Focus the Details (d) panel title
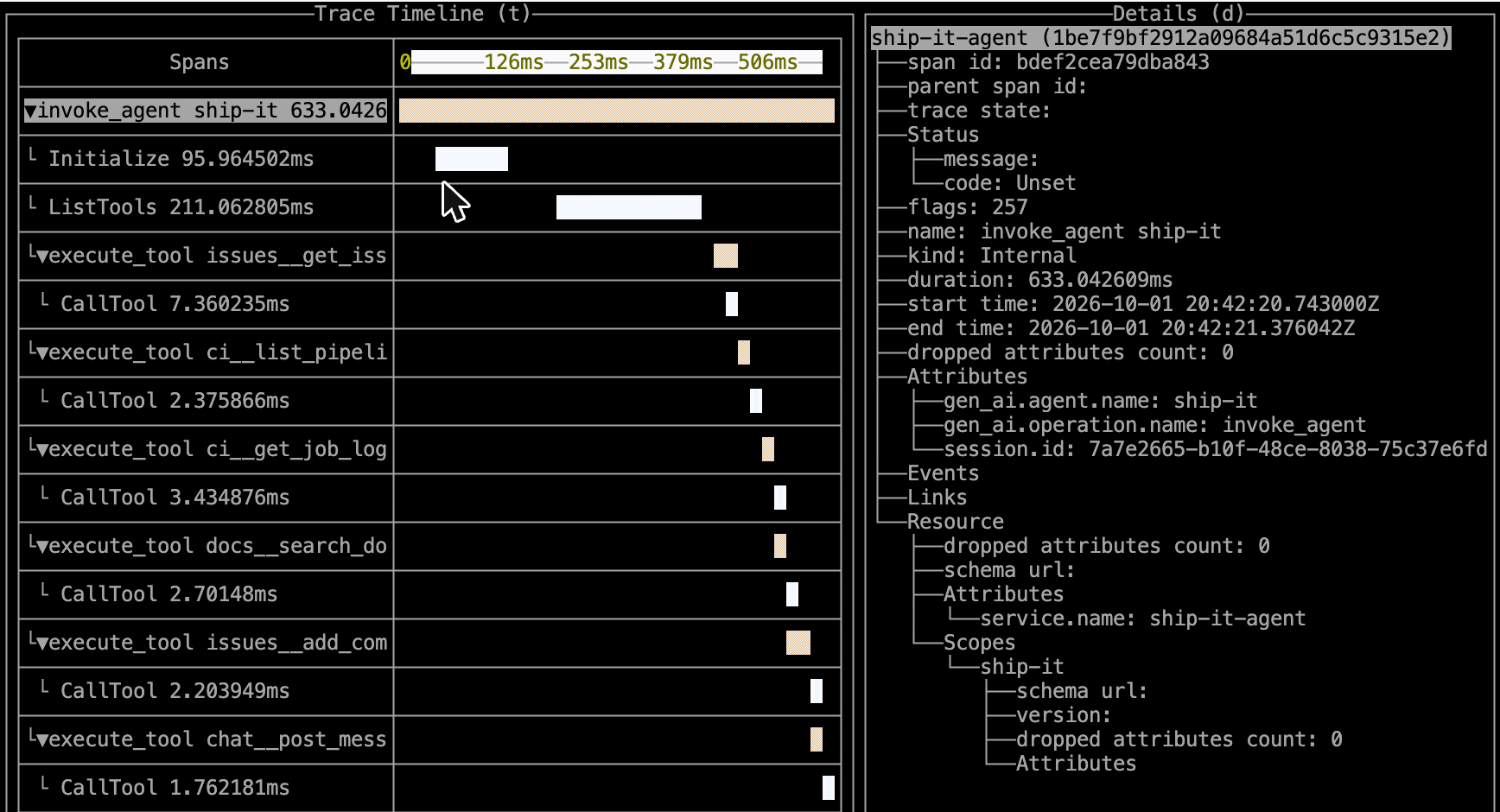The width and height of the screenshot is (1500, 812). click(1178, 14)
